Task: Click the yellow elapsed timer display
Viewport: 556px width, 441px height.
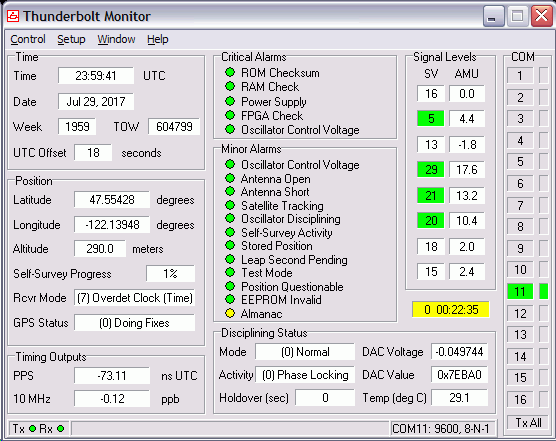Action: 451,309
